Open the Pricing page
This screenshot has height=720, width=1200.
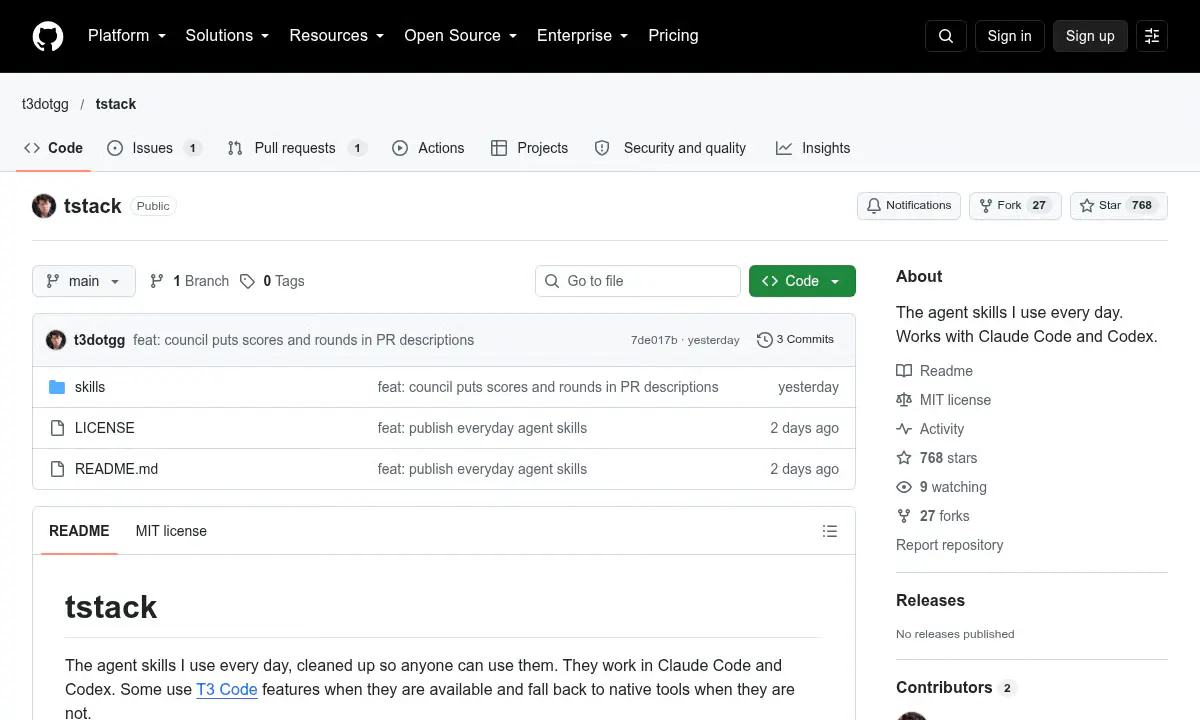coord(673,36)
